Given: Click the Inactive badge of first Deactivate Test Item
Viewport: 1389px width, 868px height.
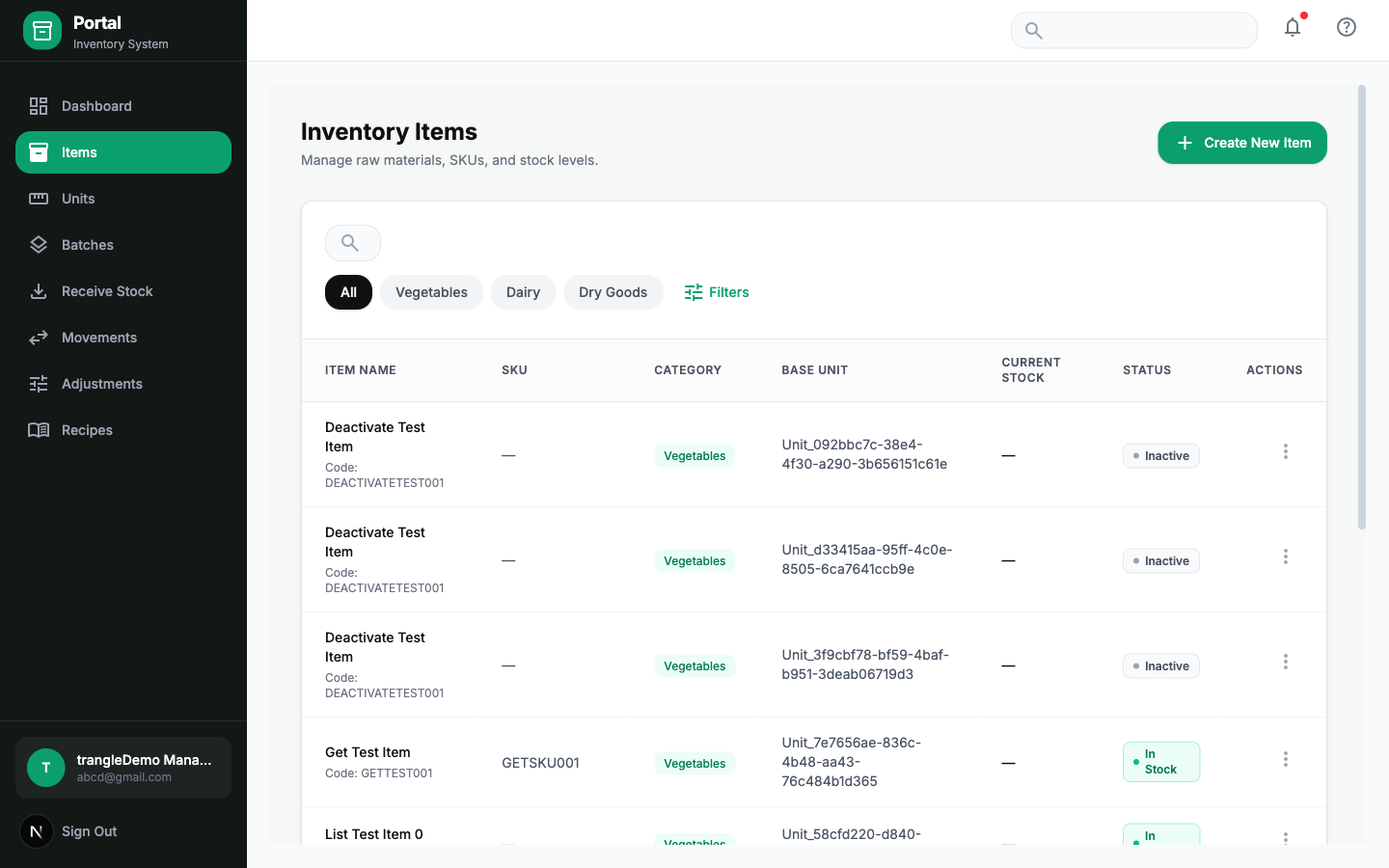Looking at the screenshot, I should click(1161, 455).
